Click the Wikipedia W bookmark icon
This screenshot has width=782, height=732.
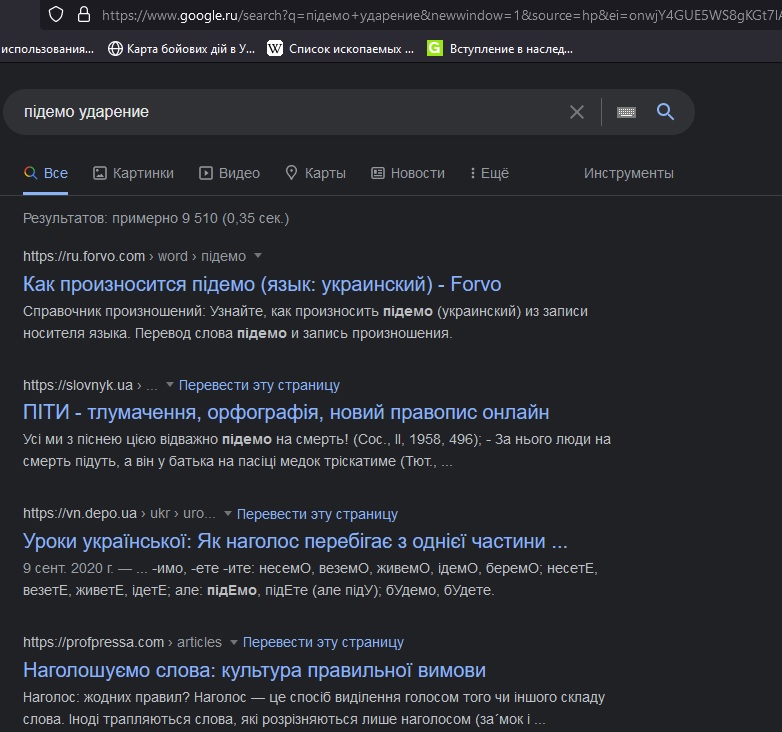(275, 48)
